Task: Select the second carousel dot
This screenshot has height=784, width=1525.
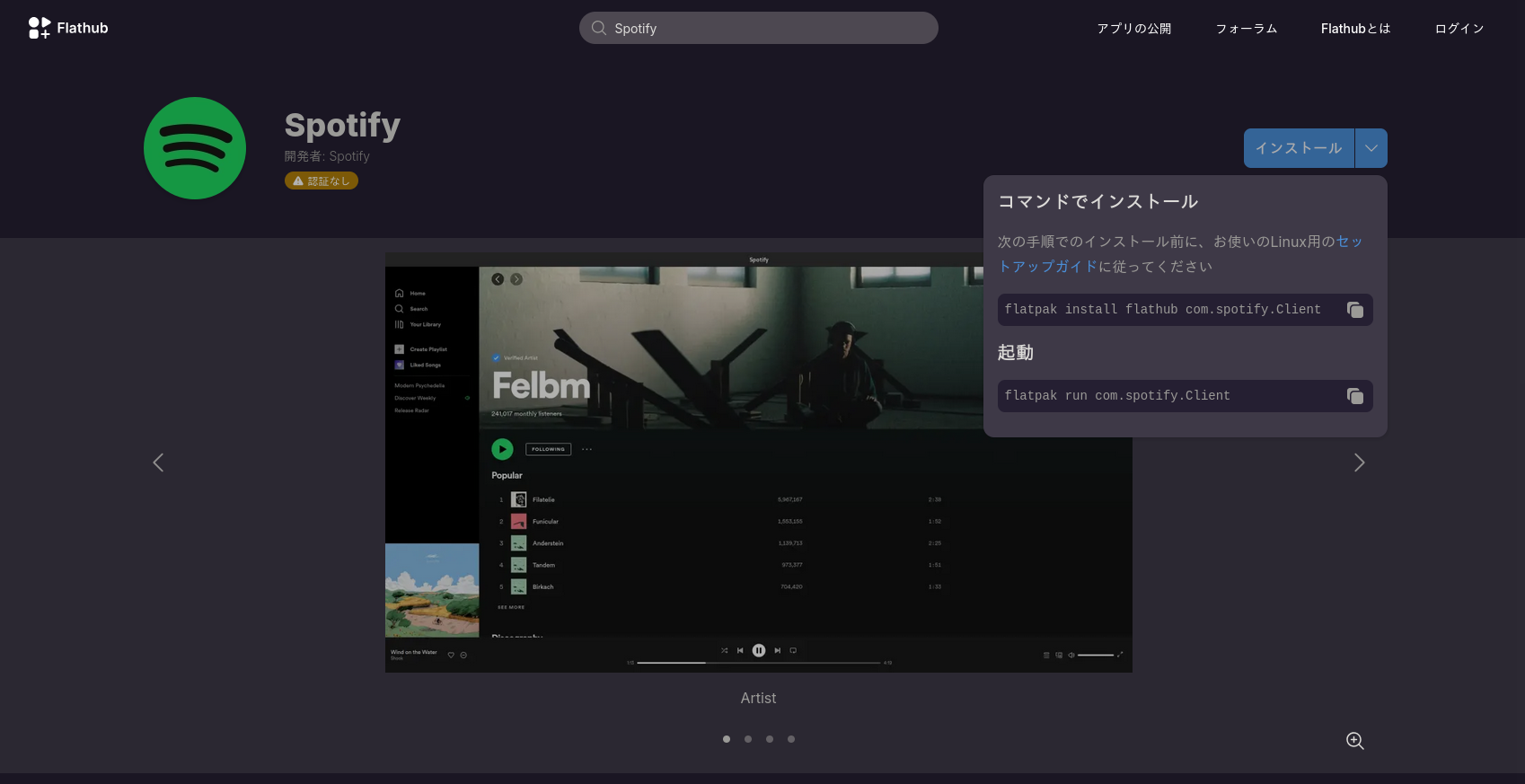Action: [748, 739]
